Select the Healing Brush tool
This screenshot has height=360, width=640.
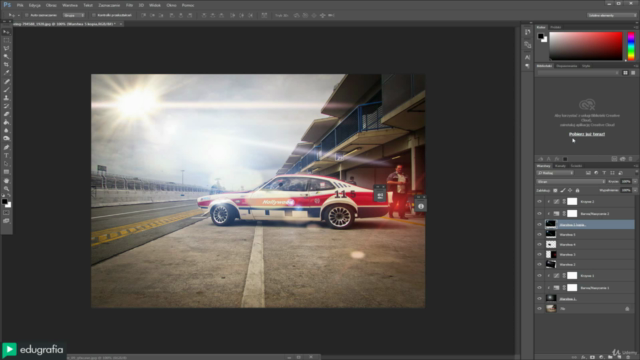[x=6, y=81]
